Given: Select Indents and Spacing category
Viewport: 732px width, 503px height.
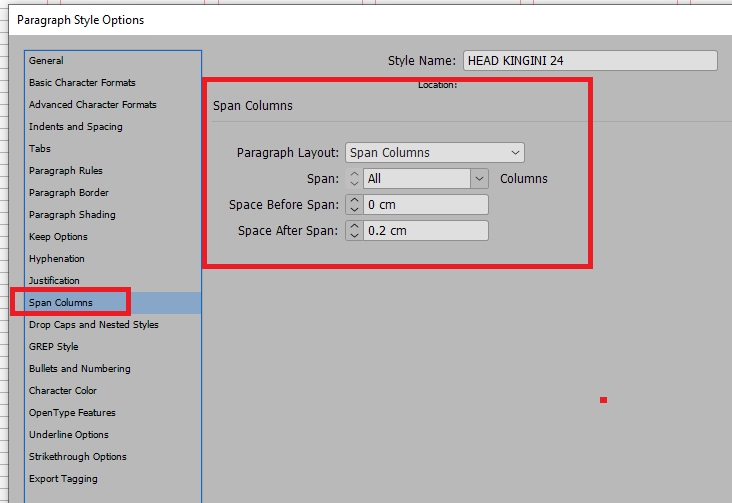Looking at the screenshot, I should pyautogui.click(x=76, y=127).
